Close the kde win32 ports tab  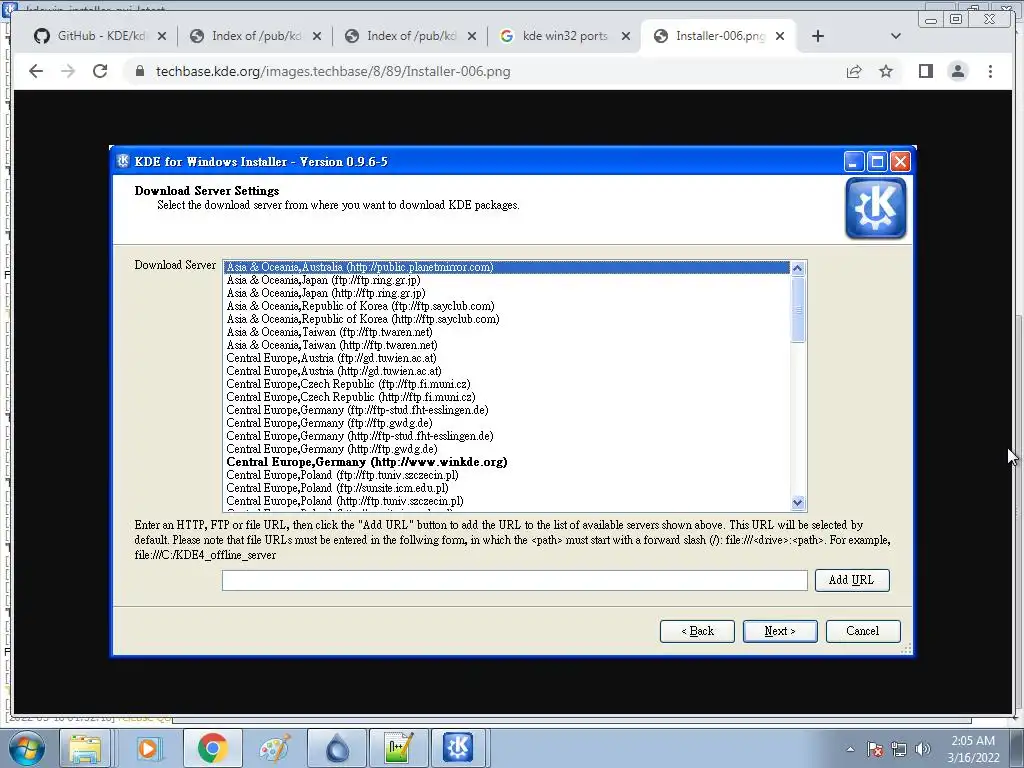(x=626, y=36)
